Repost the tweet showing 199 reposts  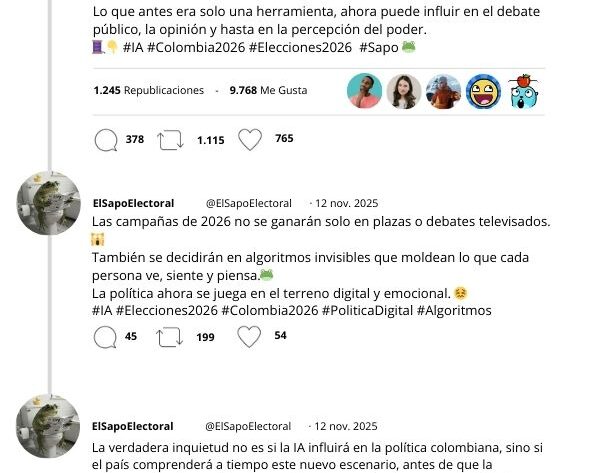click(170, 337)
